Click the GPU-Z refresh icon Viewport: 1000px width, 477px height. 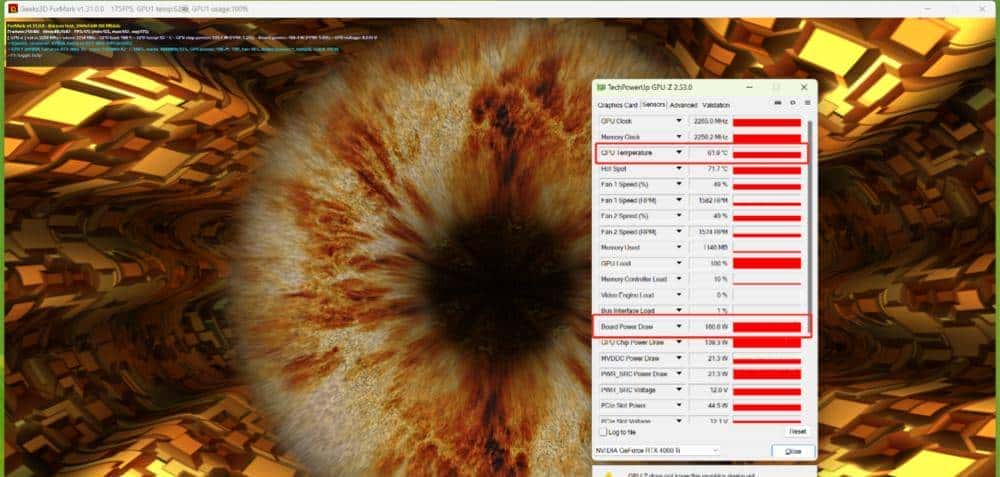(x=792, y=104)
